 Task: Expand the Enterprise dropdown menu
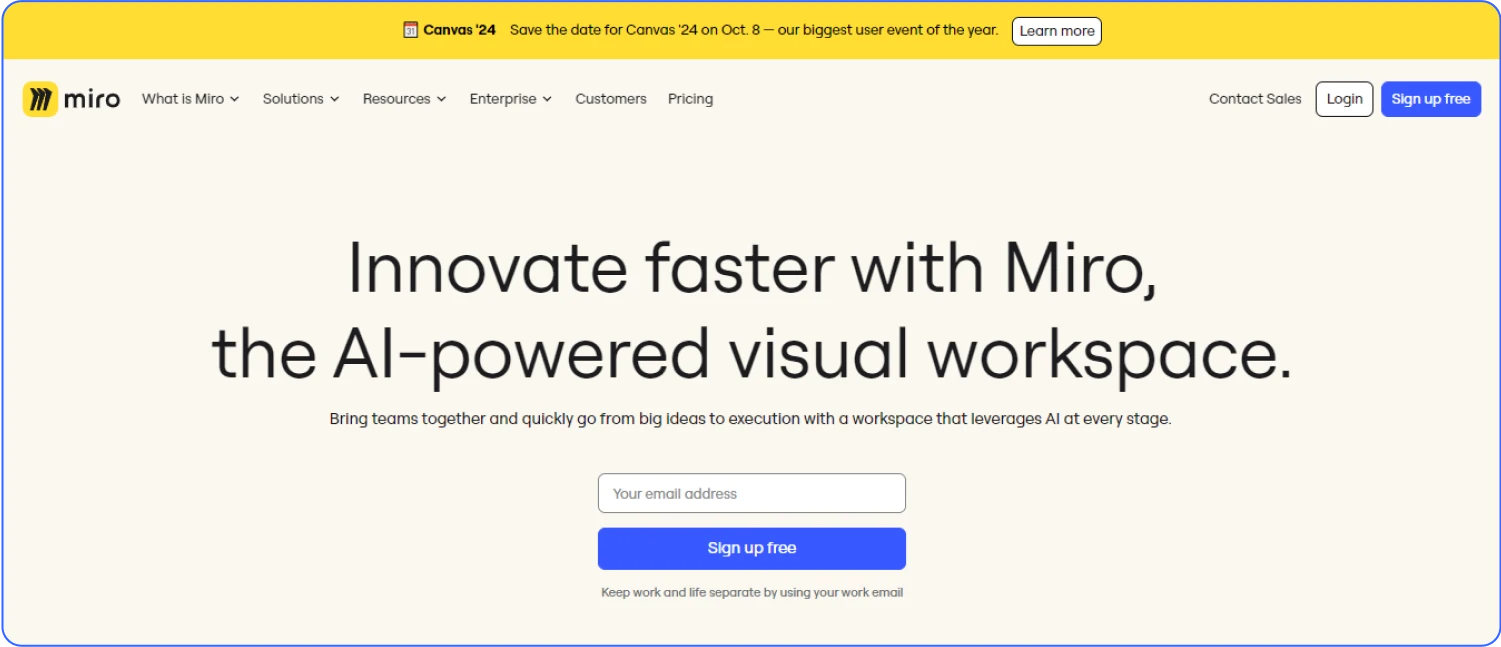click(x=510, y=99)
